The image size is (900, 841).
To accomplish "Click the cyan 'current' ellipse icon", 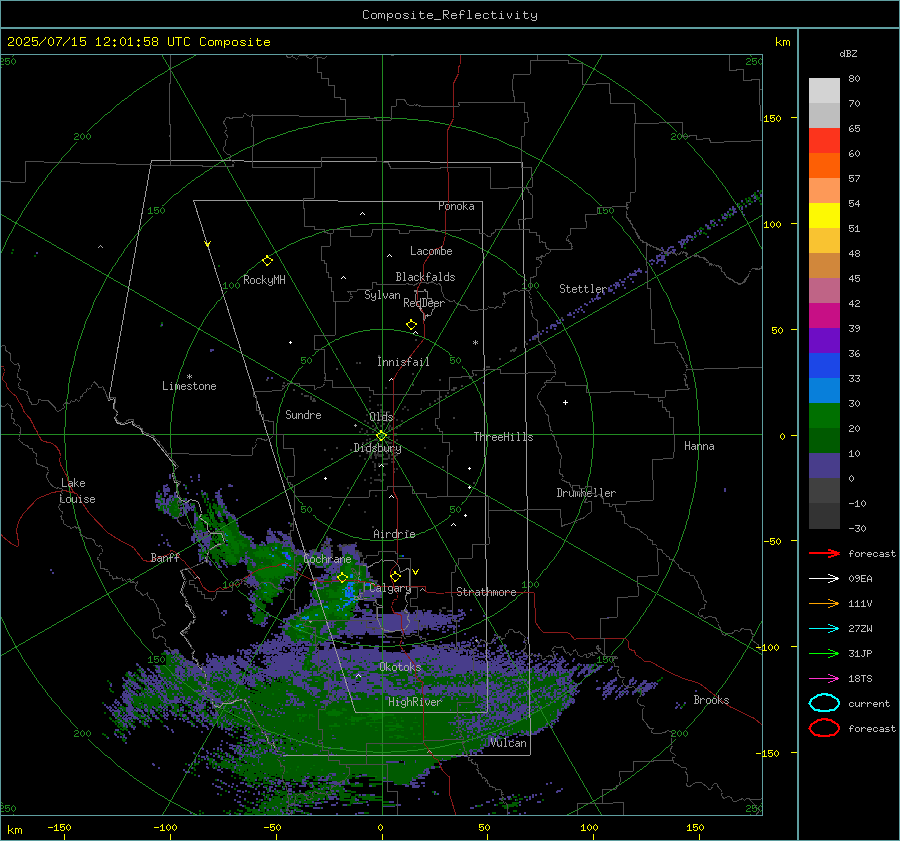I will point(824,703).
